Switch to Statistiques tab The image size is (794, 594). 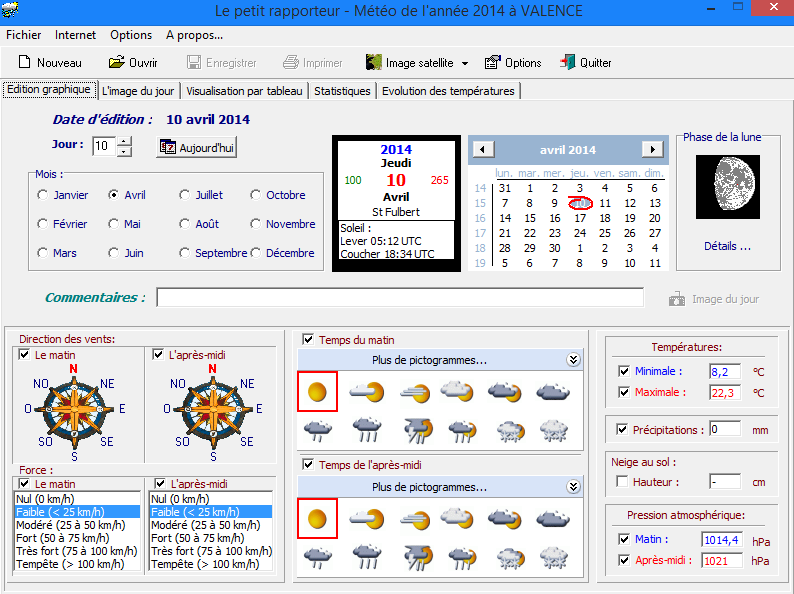[x=342, y=91]
